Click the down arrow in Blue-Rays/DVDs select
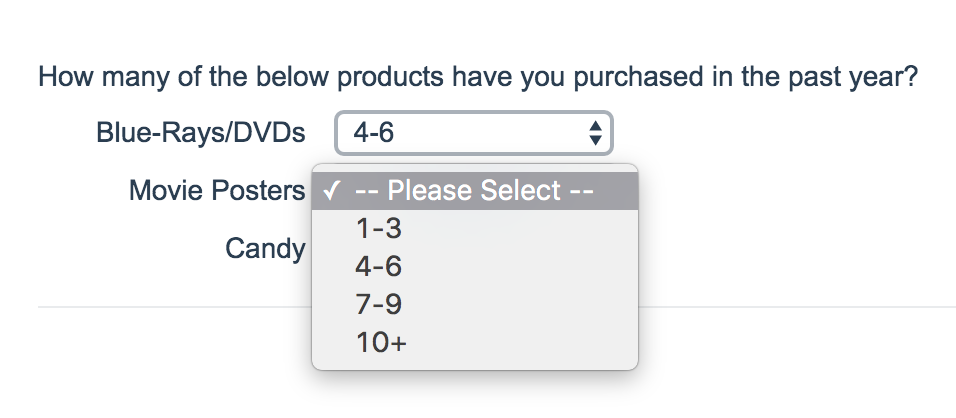The height and width of the screenshot is (418, 956). (595, 139)
